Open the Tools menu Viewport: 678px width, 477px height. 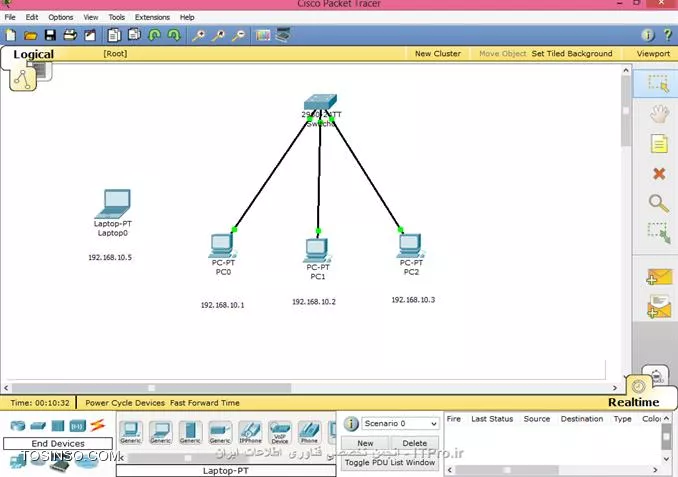click(116, 17)
